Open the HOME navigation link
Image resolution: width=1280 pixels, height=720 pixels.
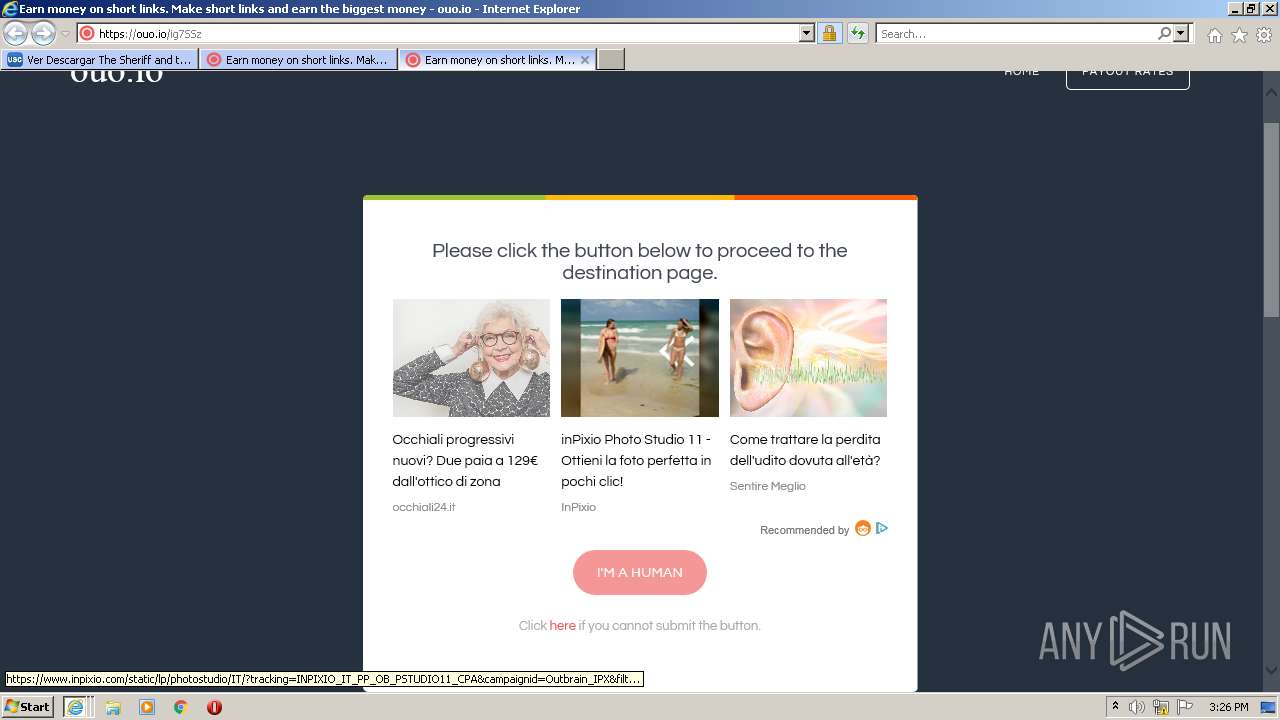tap(1022, 72)
